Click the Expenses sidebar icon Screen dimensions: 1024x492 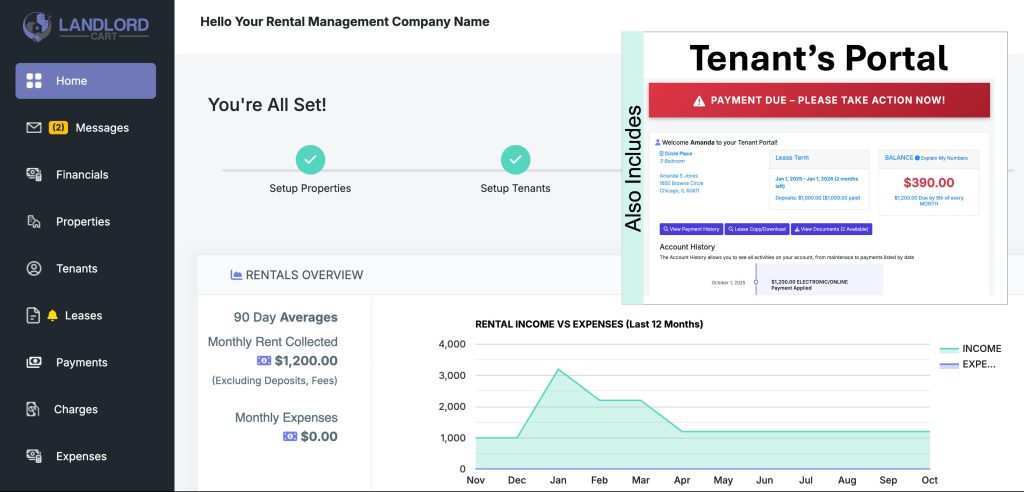[34, 457]
